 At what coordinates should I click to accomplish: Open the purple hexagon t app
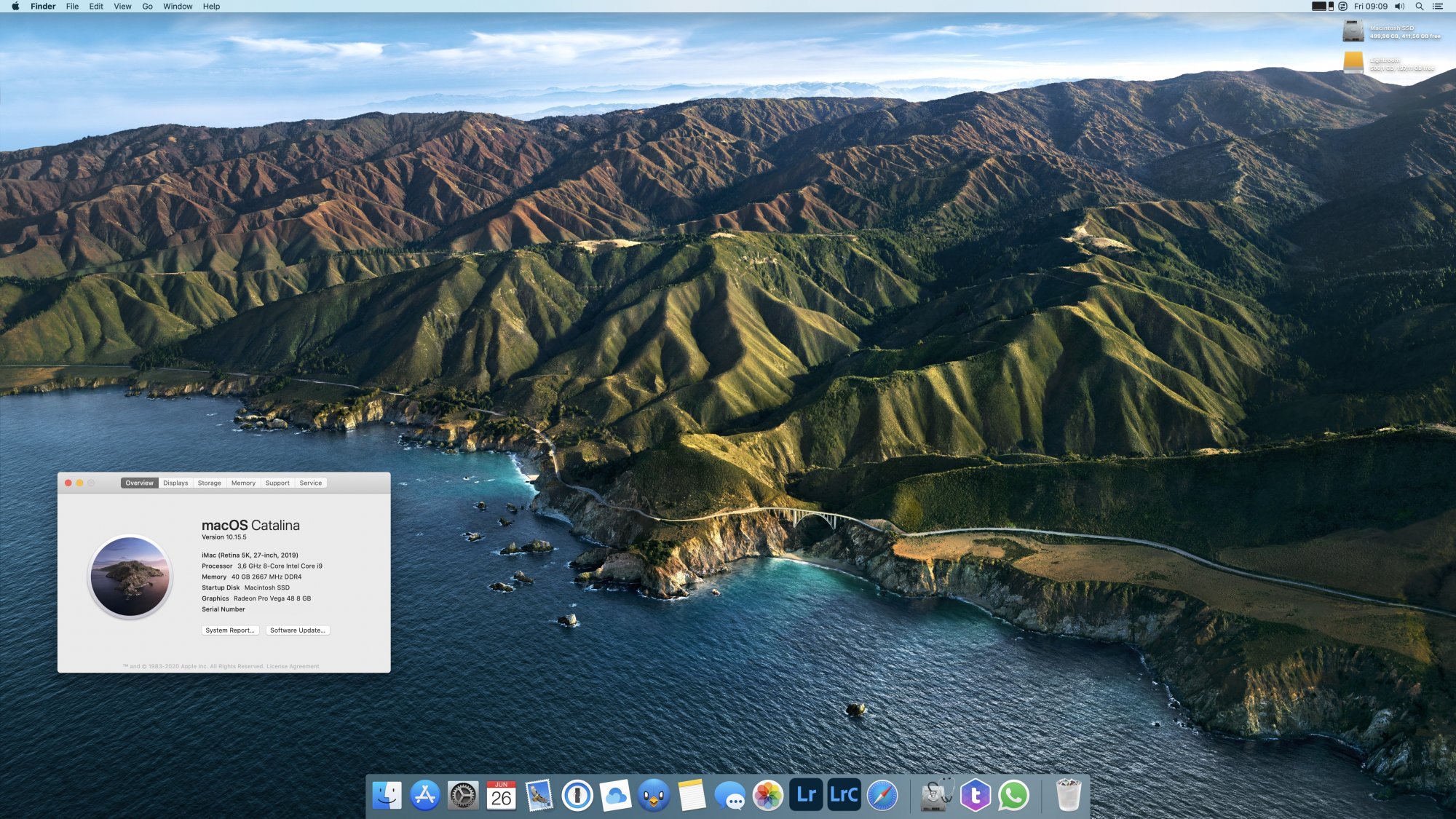click(976, 795)
